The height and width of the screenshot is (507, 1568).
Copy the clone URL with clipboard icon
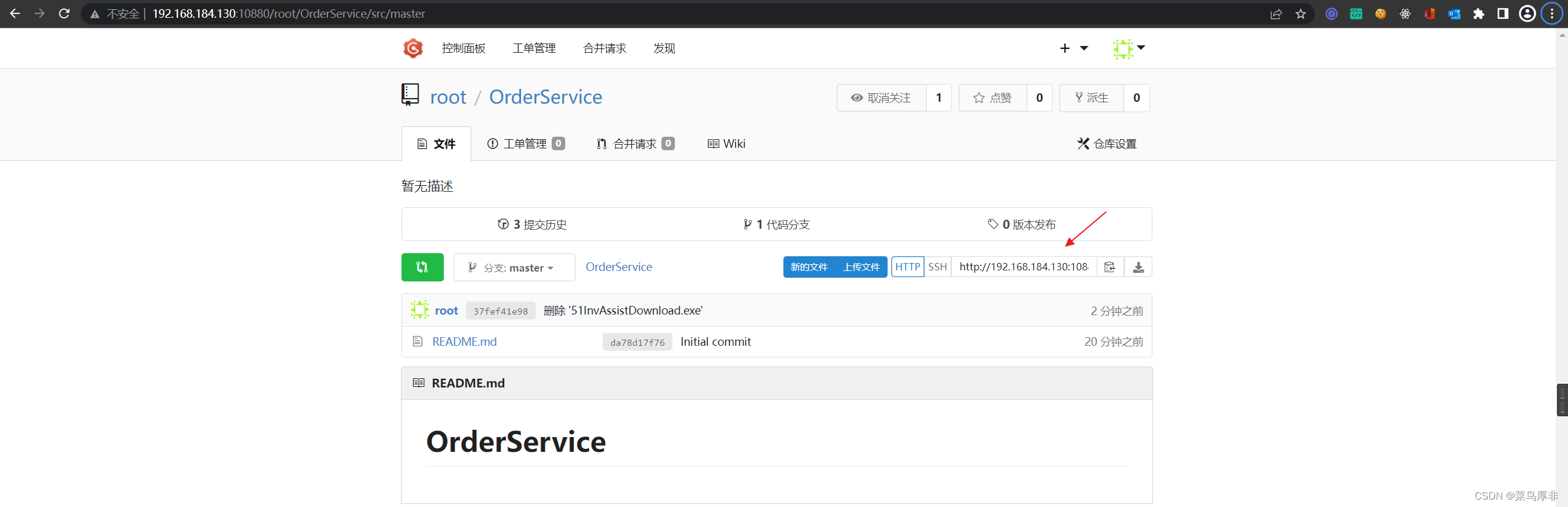click(x=1109, y=267)
